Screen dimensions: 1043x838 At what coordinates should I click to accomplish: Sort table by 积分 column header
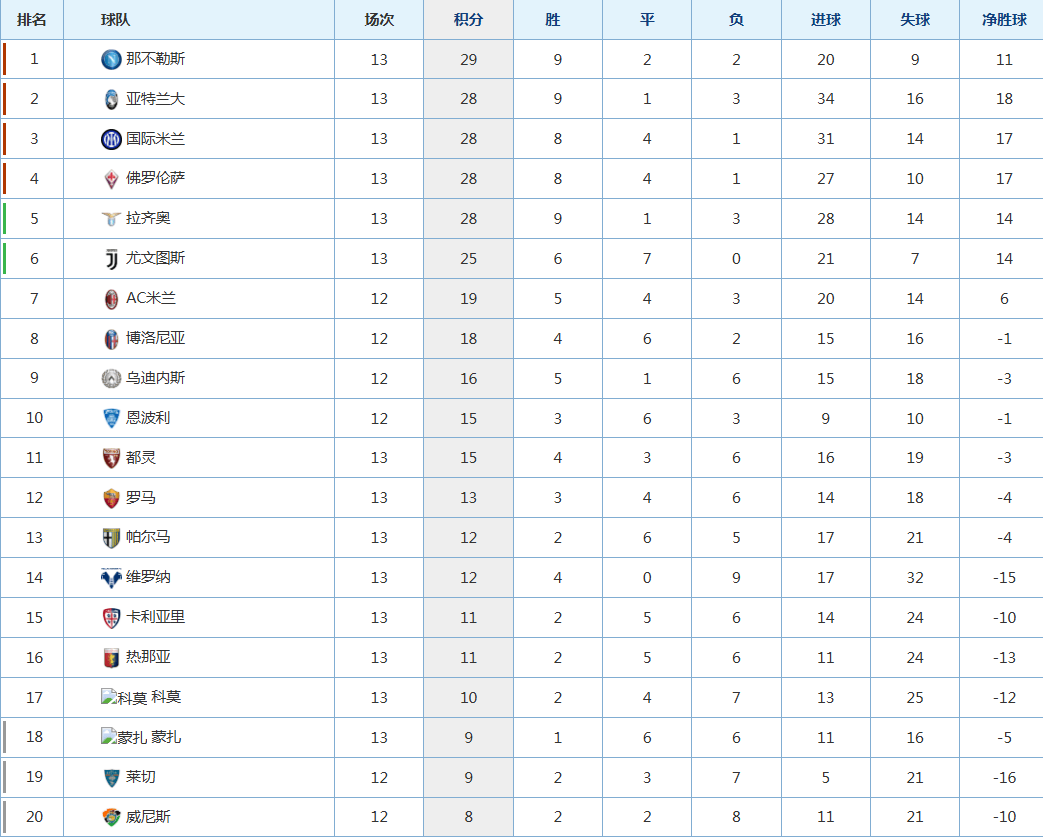468,20
